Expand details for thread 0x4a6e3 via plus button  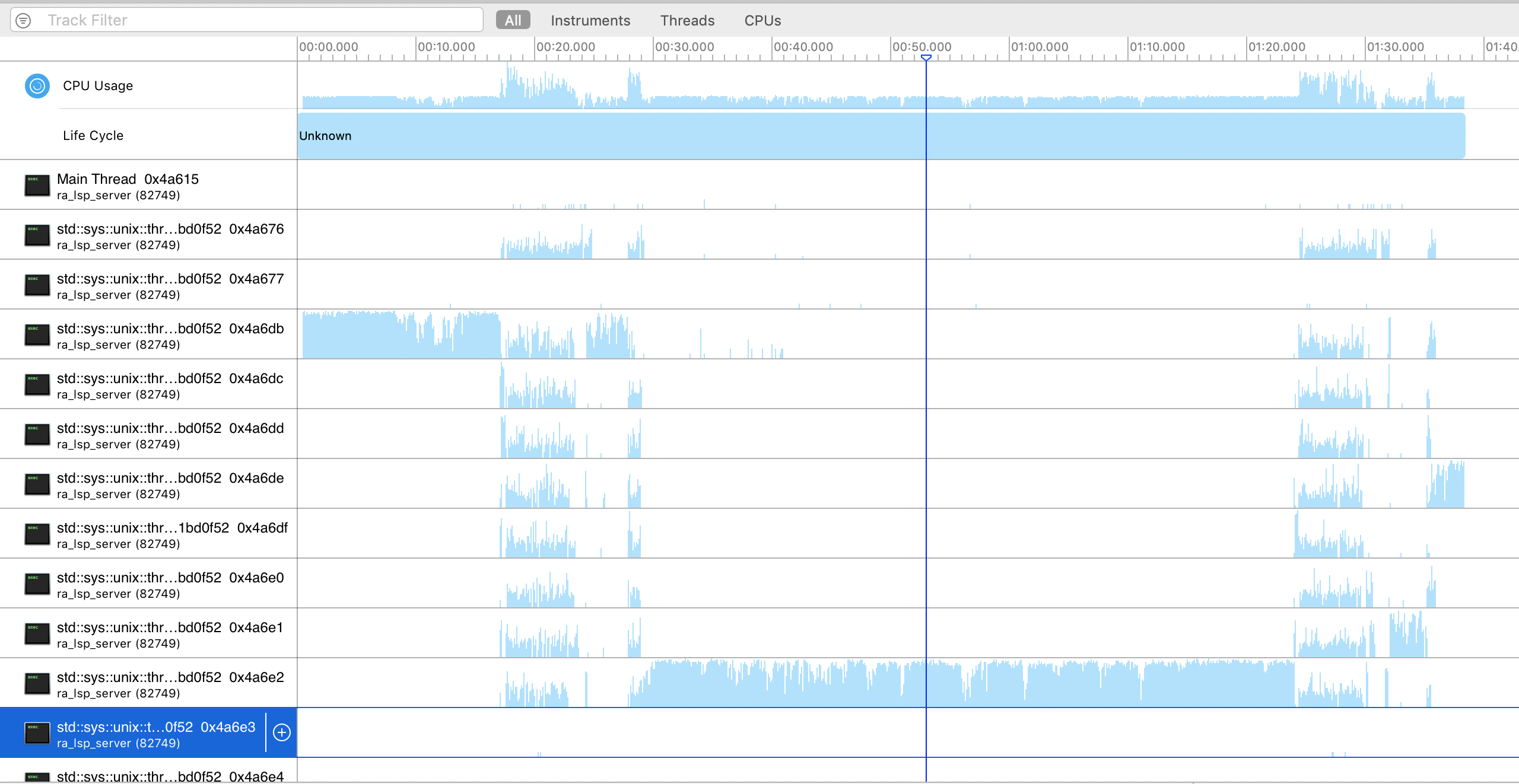[x=281, y=733]
